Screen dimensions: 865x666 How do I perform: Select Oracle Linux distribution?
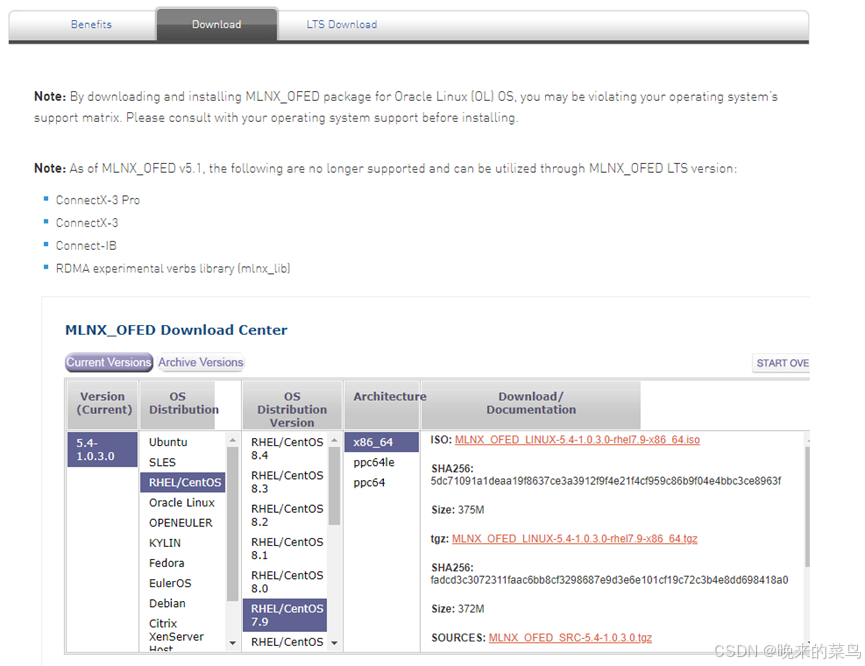179,502
